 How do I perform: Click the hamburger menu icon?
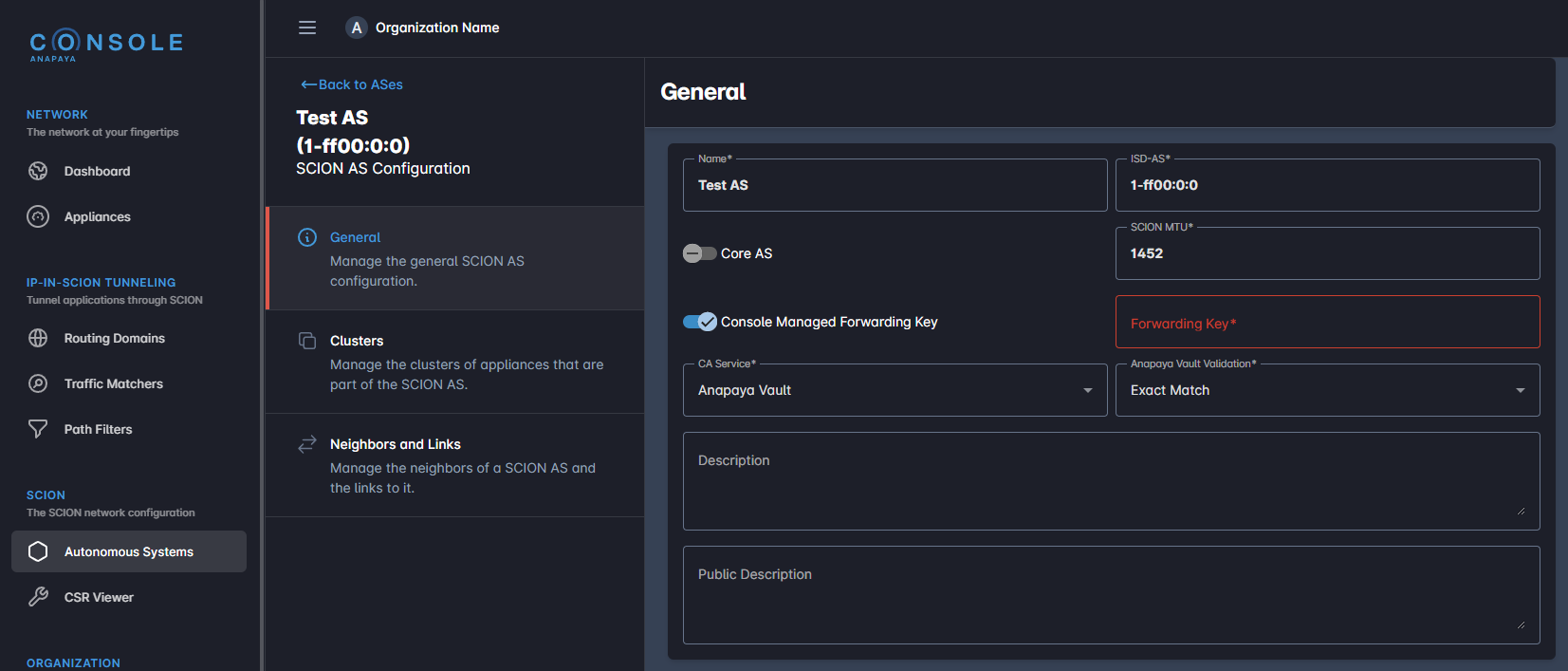coord(307,28)
